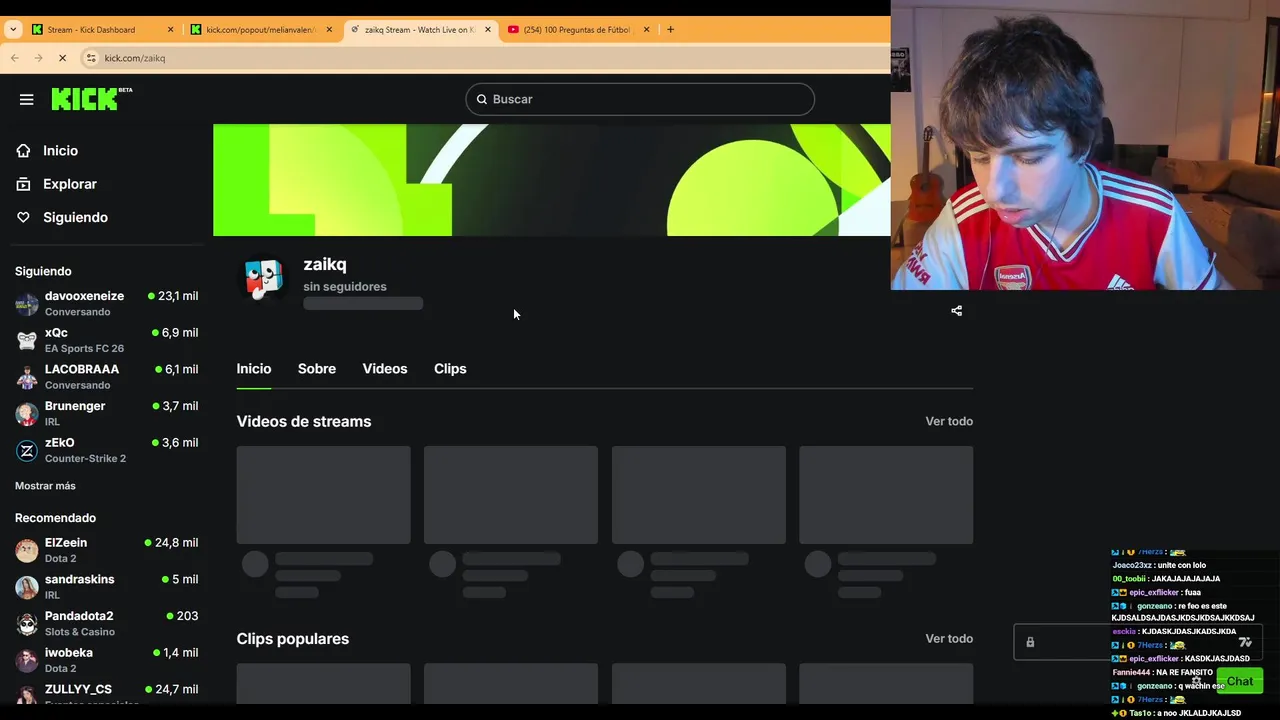Select the Sobre channel tab

click(317, 369)
